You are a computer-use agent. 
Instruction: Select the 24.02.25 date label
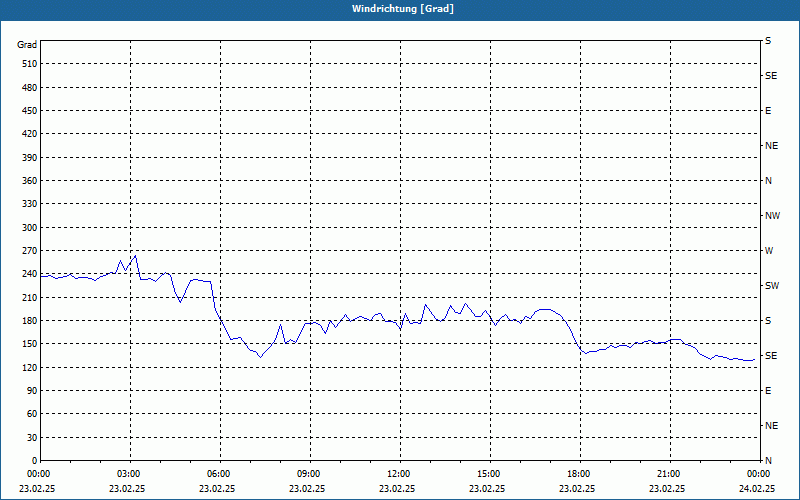click(x=757, y=489)
